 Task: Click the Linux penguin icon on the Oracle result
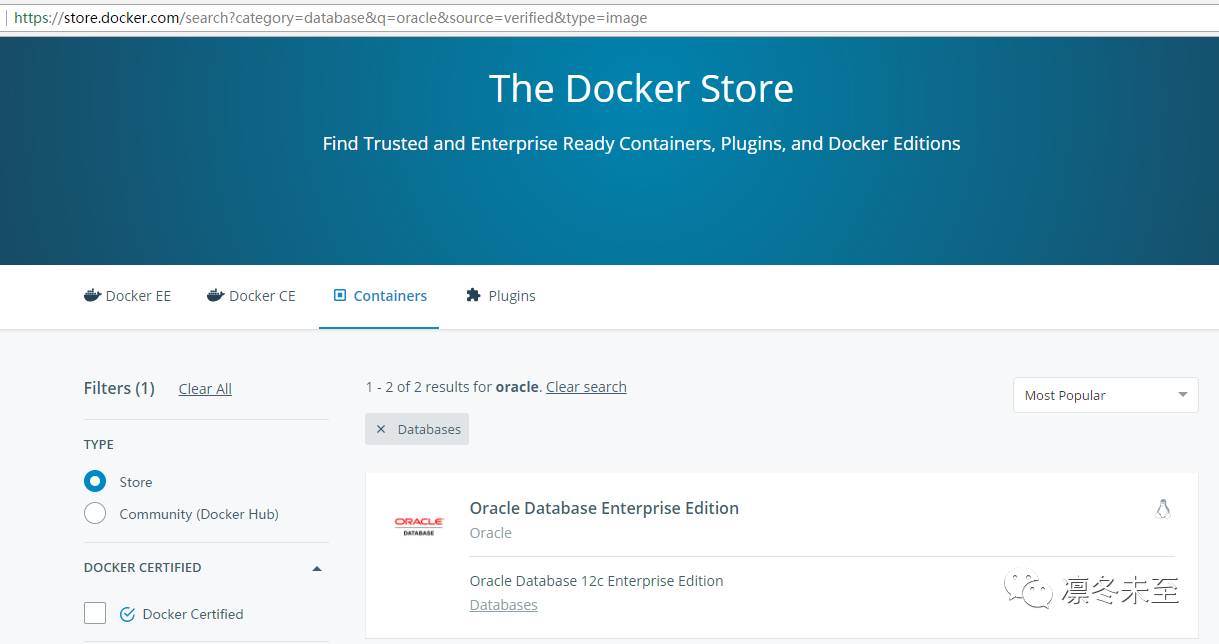(1163, 508)
